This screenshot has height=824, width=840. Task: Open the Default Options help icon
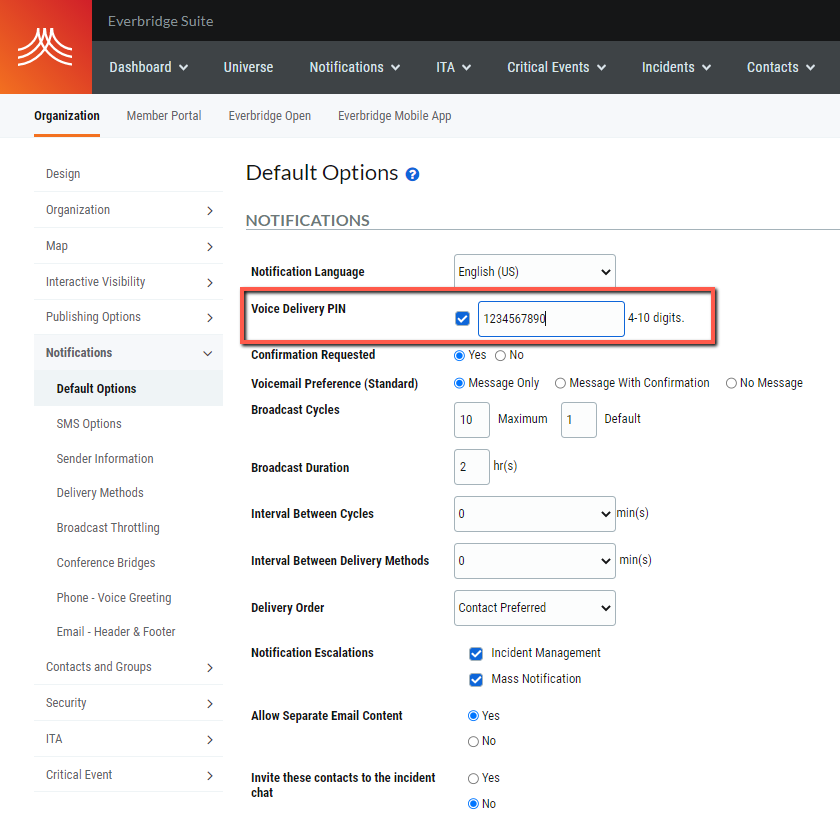(x=412, y=173)
